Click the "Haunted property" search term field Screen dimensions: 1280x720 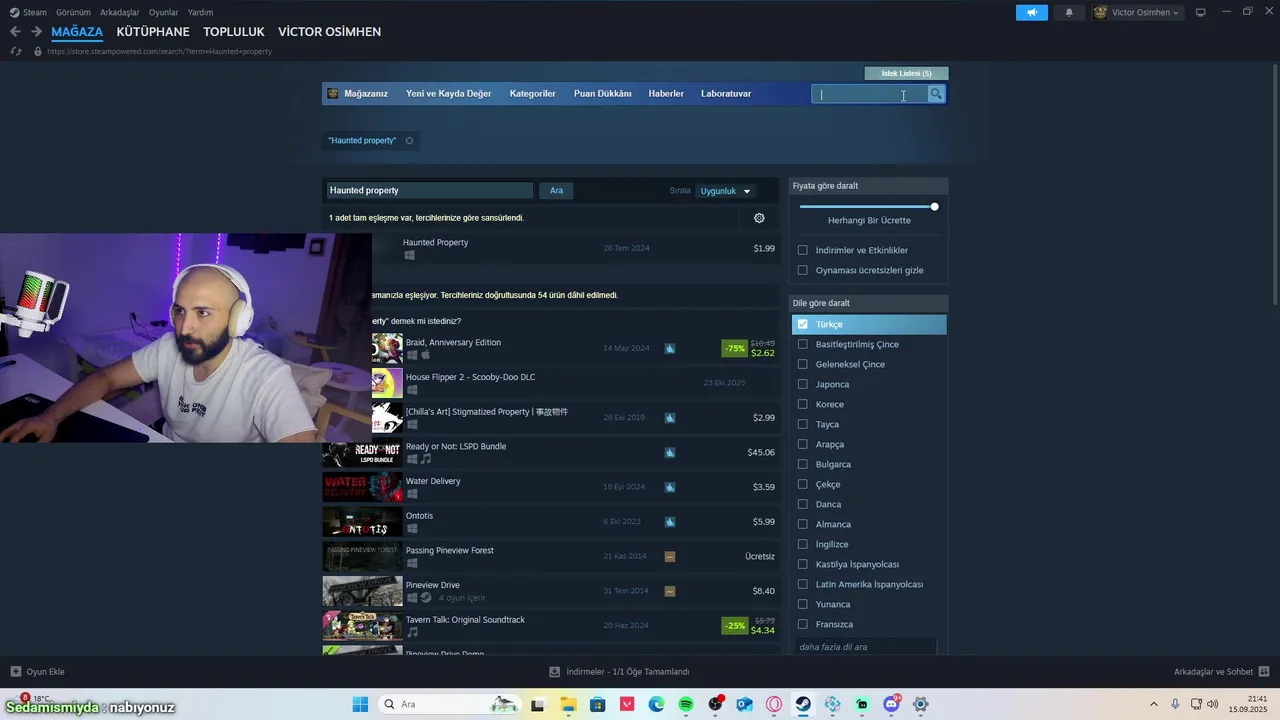pos(430,190)
